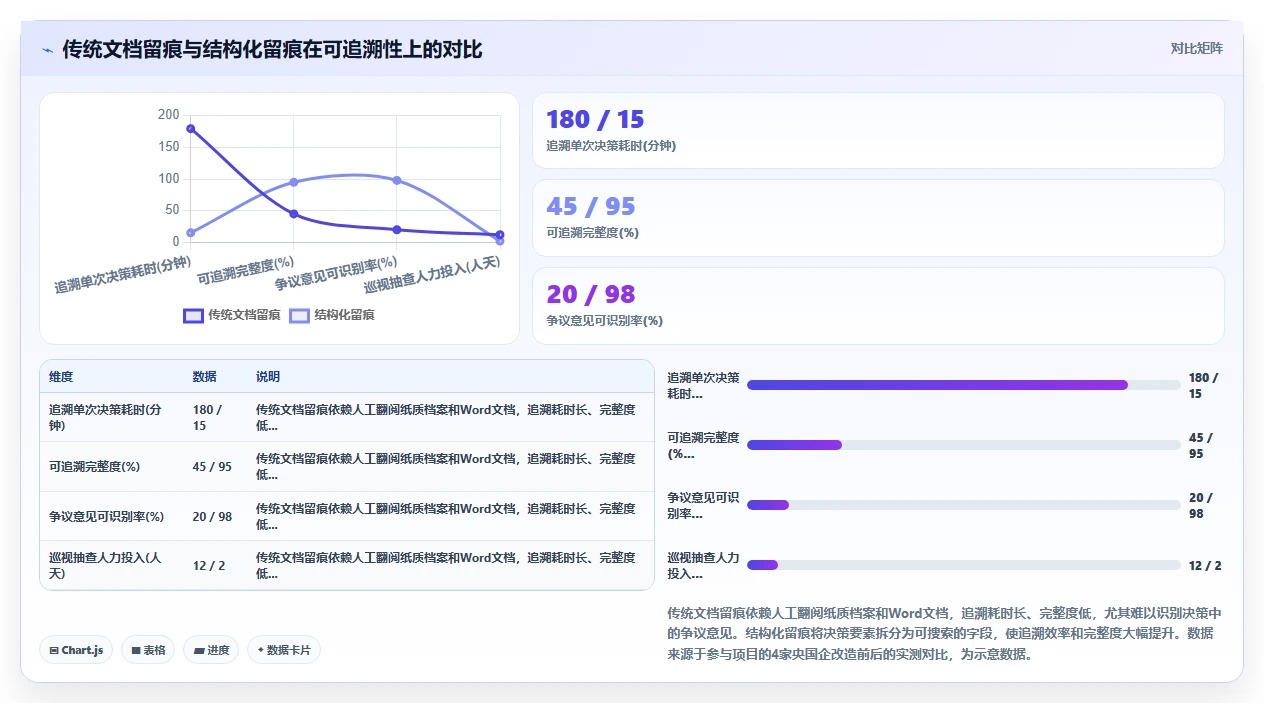This screenshot has width=1264, height=703.
Task: Open the 20 / 98 data card
Action: (878, 306)
